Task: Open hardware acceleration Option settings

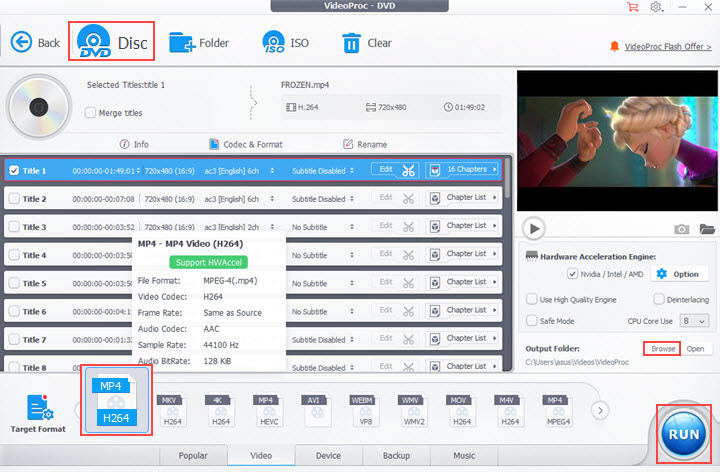Action: click(678, 274)
